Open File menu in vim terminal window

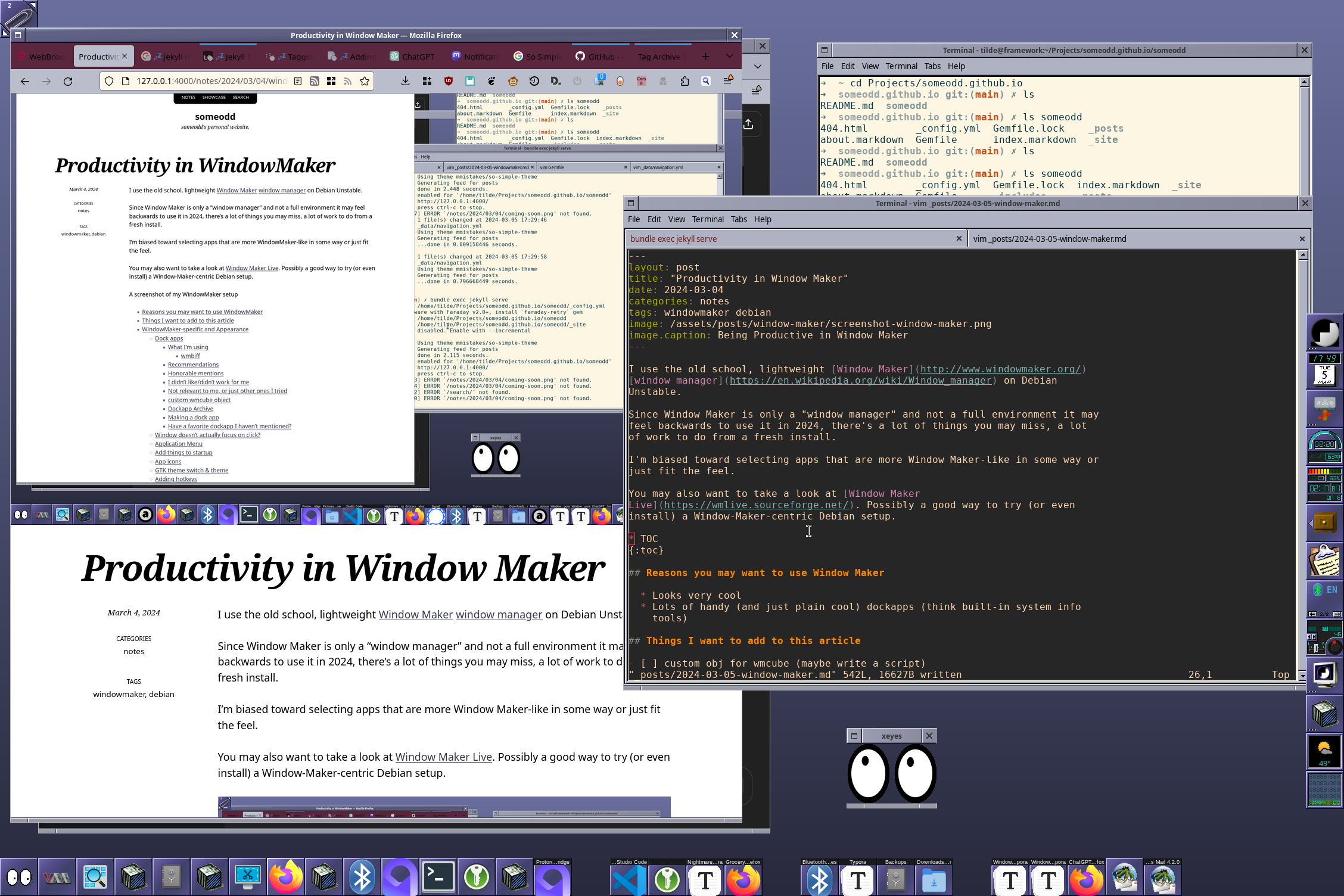click(x=634, y=219)
